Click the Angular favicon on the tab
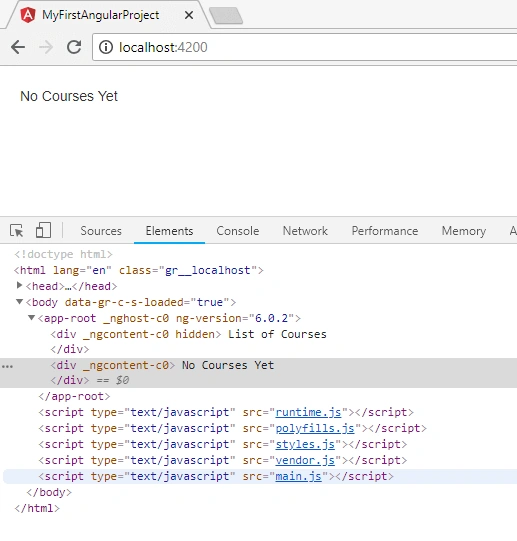The image size is (517, 541). pyautogui.click(x=28, y=15)
